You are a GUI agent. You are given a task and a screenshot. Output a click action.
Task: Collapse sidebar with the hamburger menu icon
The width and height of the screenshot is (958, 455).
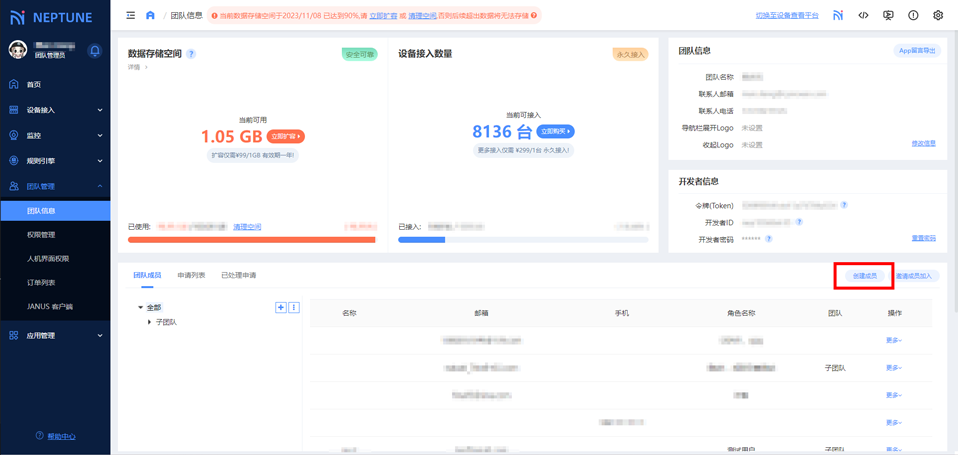(131, 16)
